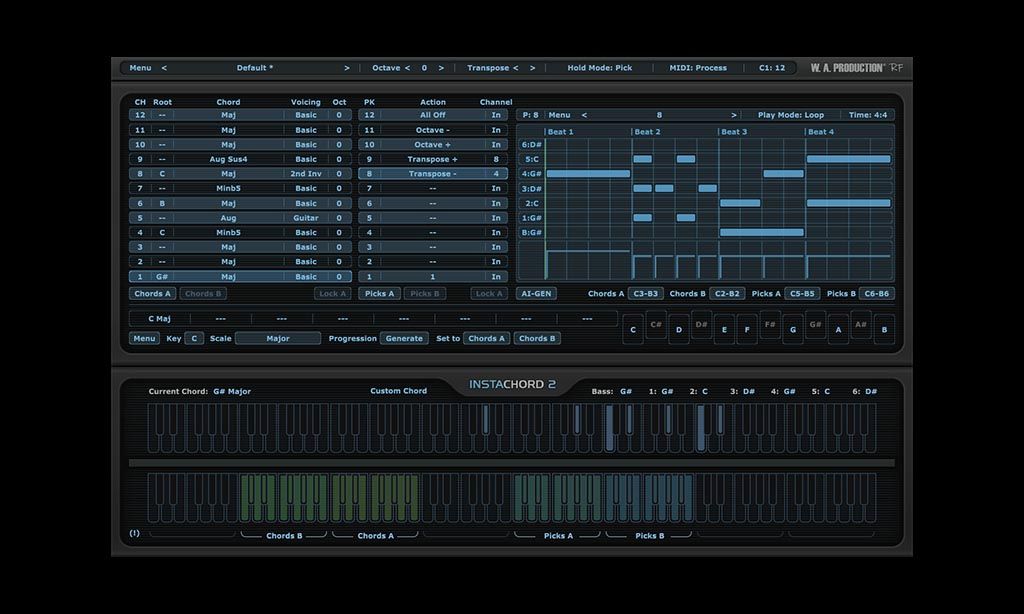1024x614 pixels.
Task: Lower the Octave with its left arrow
Action: 408,68
